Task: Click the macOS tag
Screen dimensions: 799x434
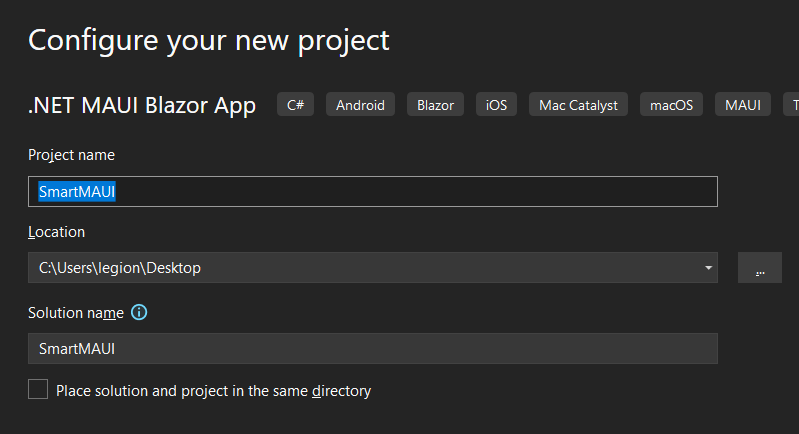Action: (671, 105)
